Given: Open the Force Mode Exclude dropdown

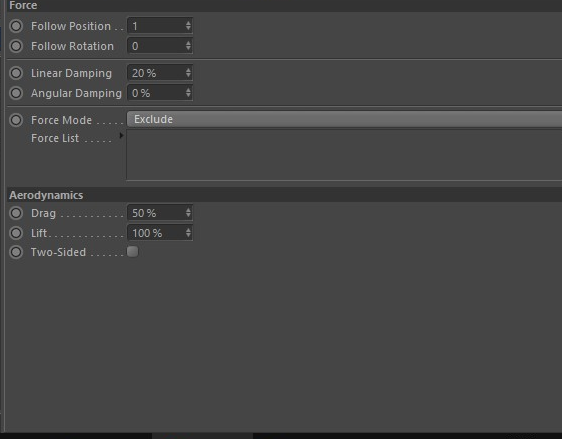Looking at the screenshot, I should 344,119.
